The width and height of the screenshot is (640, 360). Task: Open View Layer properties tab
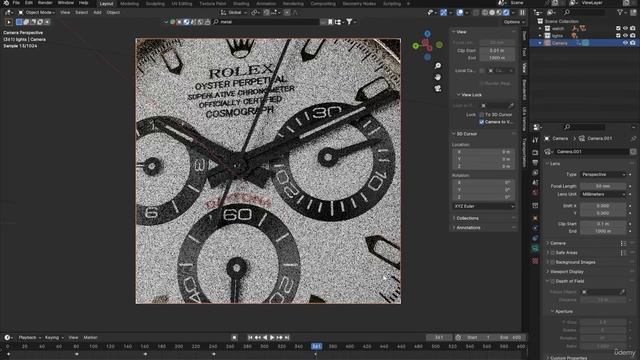click(x=535, y=173)
